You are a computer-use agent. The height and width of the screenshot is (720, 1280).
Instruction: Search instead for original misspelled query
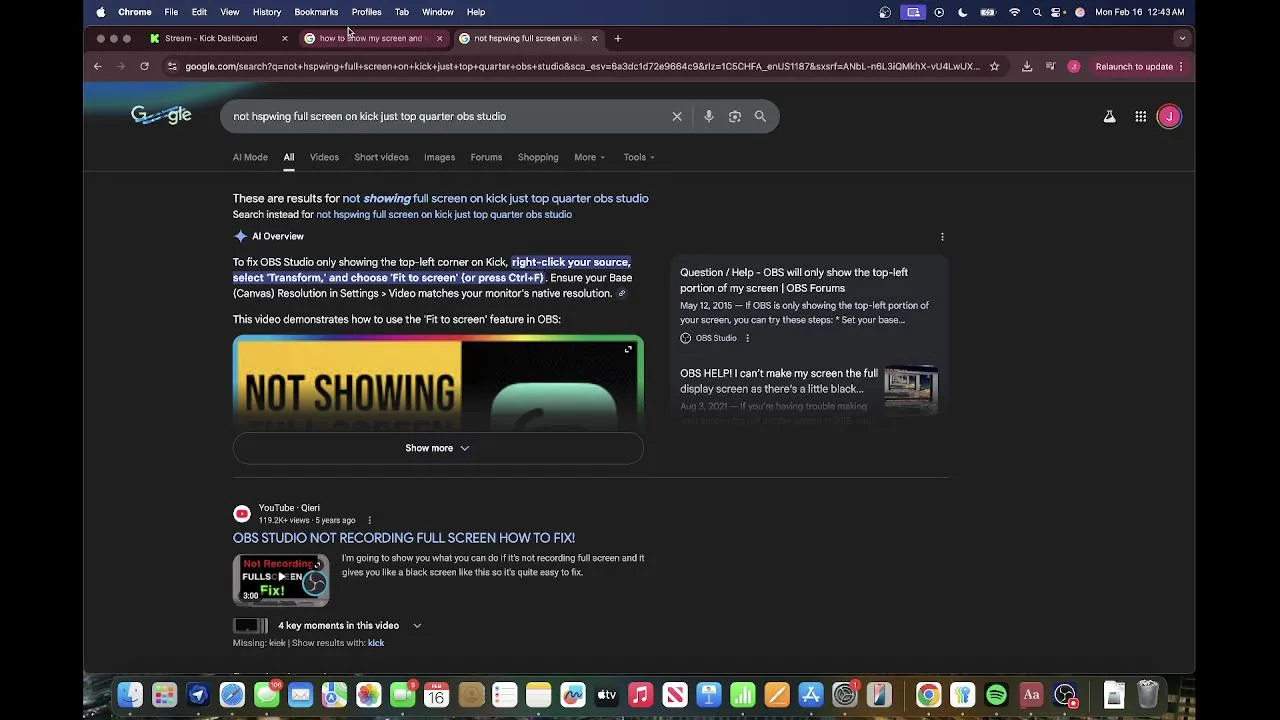pos(444,214)
